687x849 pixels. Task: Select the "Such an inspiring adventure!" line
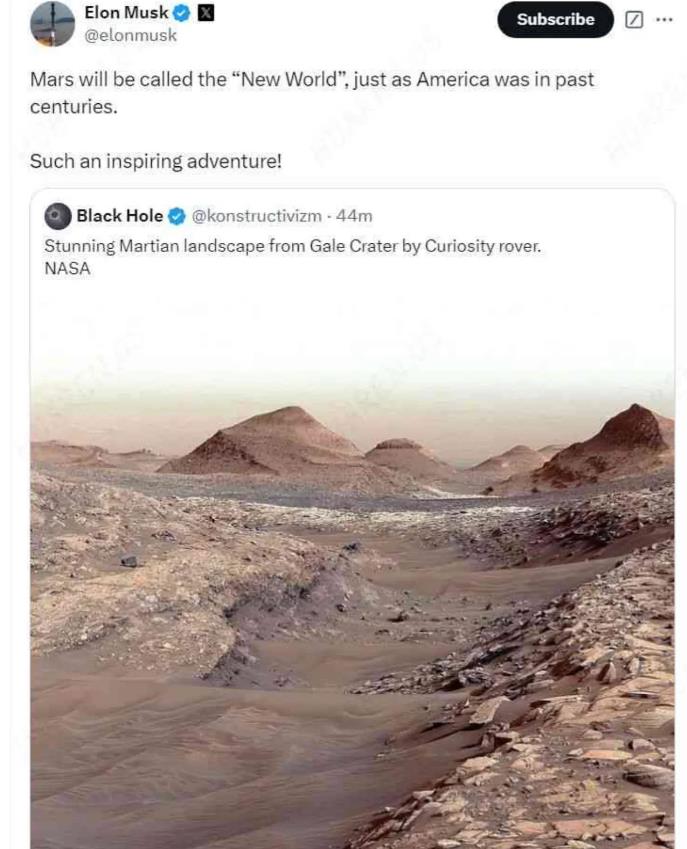click(155, 160)
